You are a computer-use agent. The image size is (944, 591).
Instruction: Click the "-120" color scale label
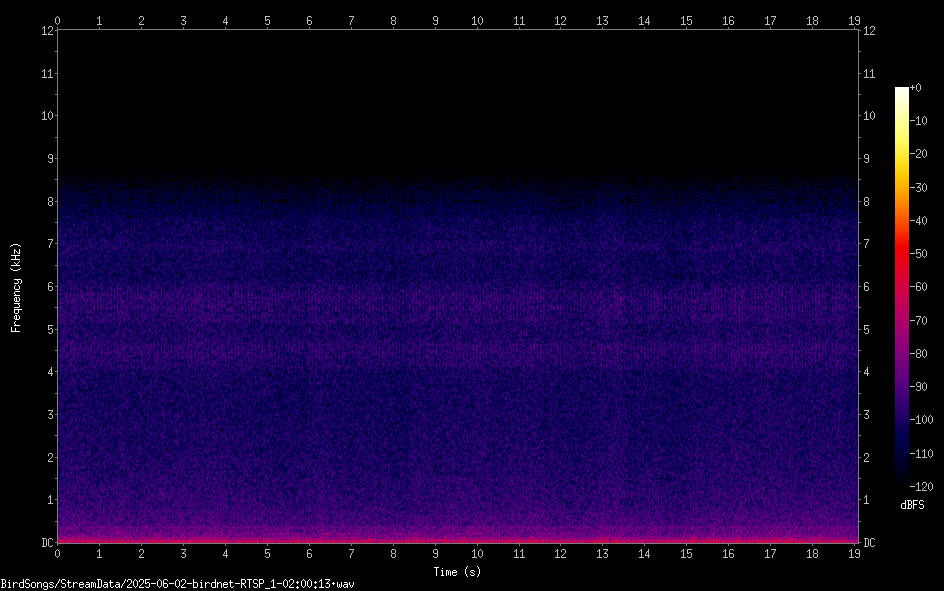pyautogui.click(x=922, y=487)
